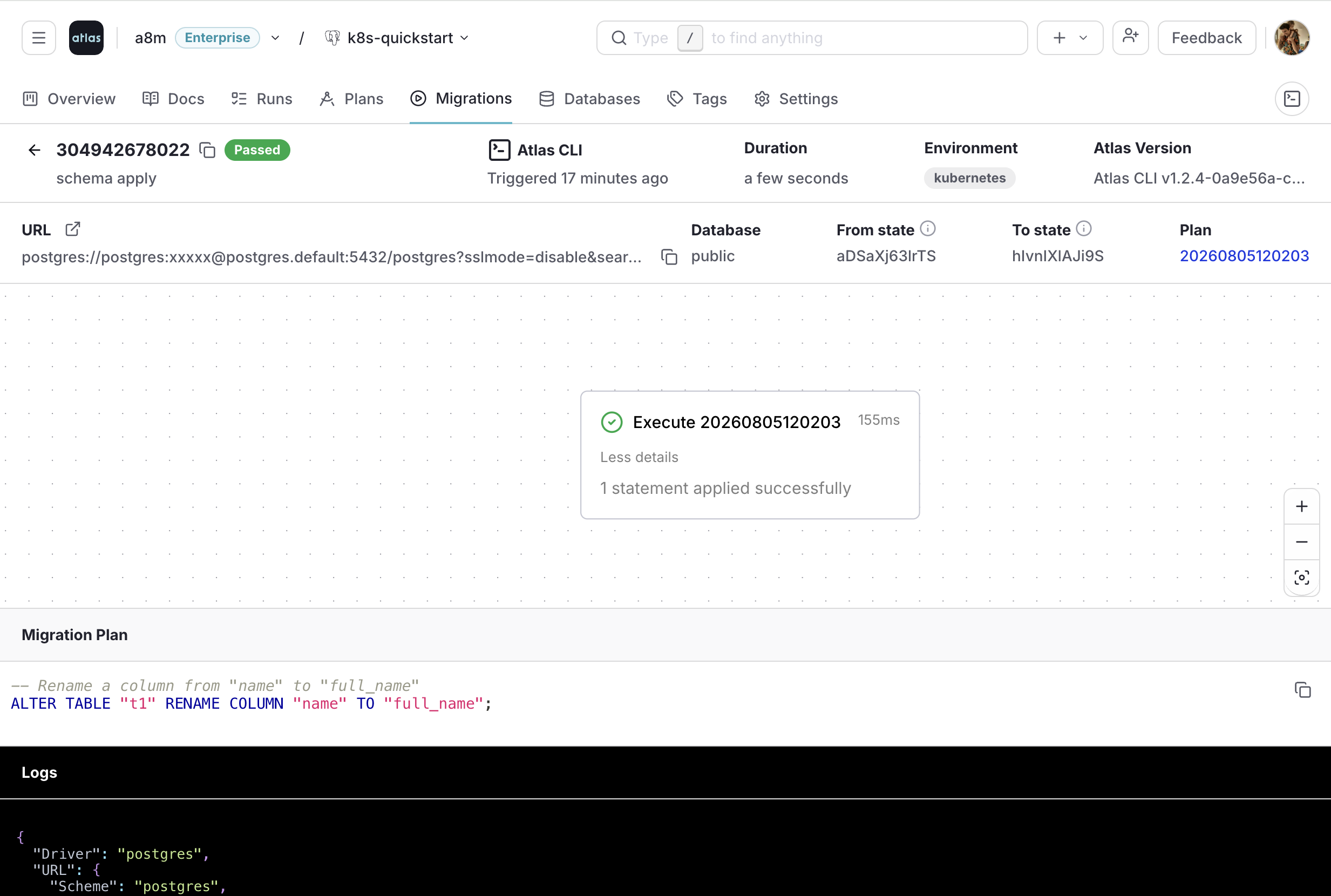Click the 1 statement applied successfully text
This screenshot has width=1331, height=896.
tap(725, 488)
